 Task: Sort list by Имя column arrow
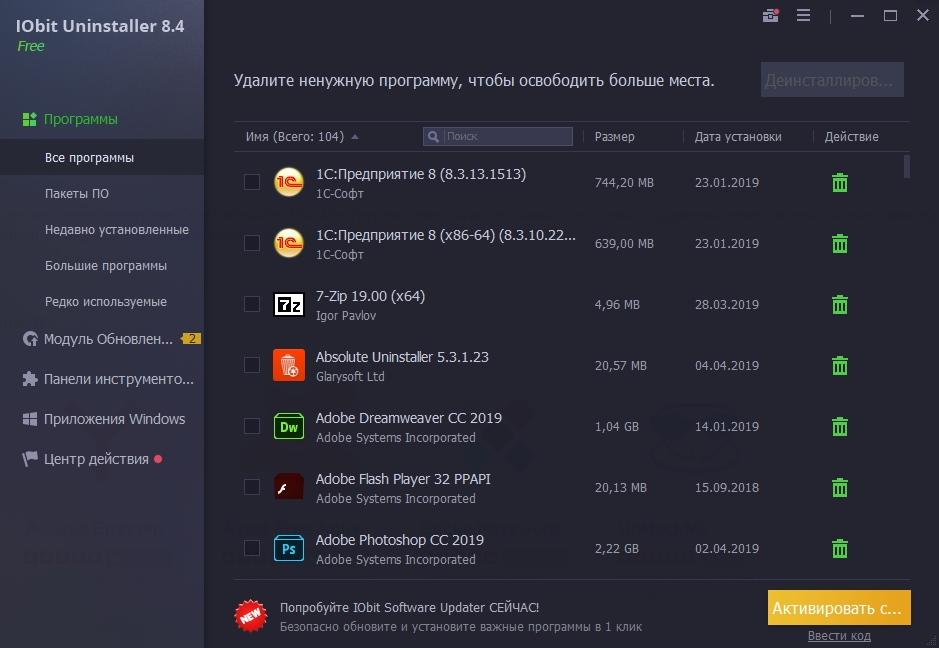click(355, 137)
